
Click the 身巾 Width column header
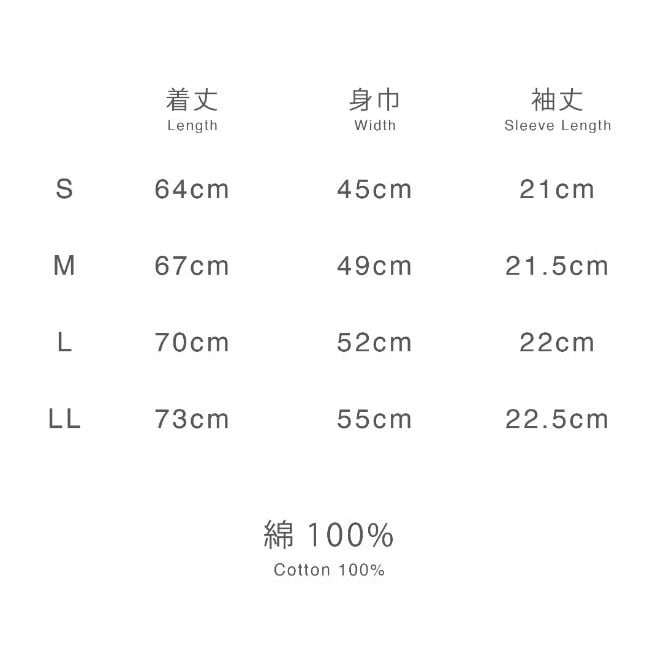[375, 109]
